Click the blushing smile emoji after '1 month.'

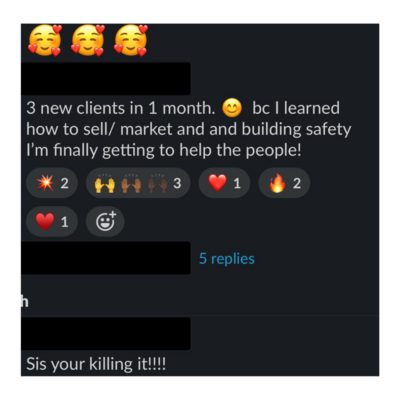click(x=232, y=108)
